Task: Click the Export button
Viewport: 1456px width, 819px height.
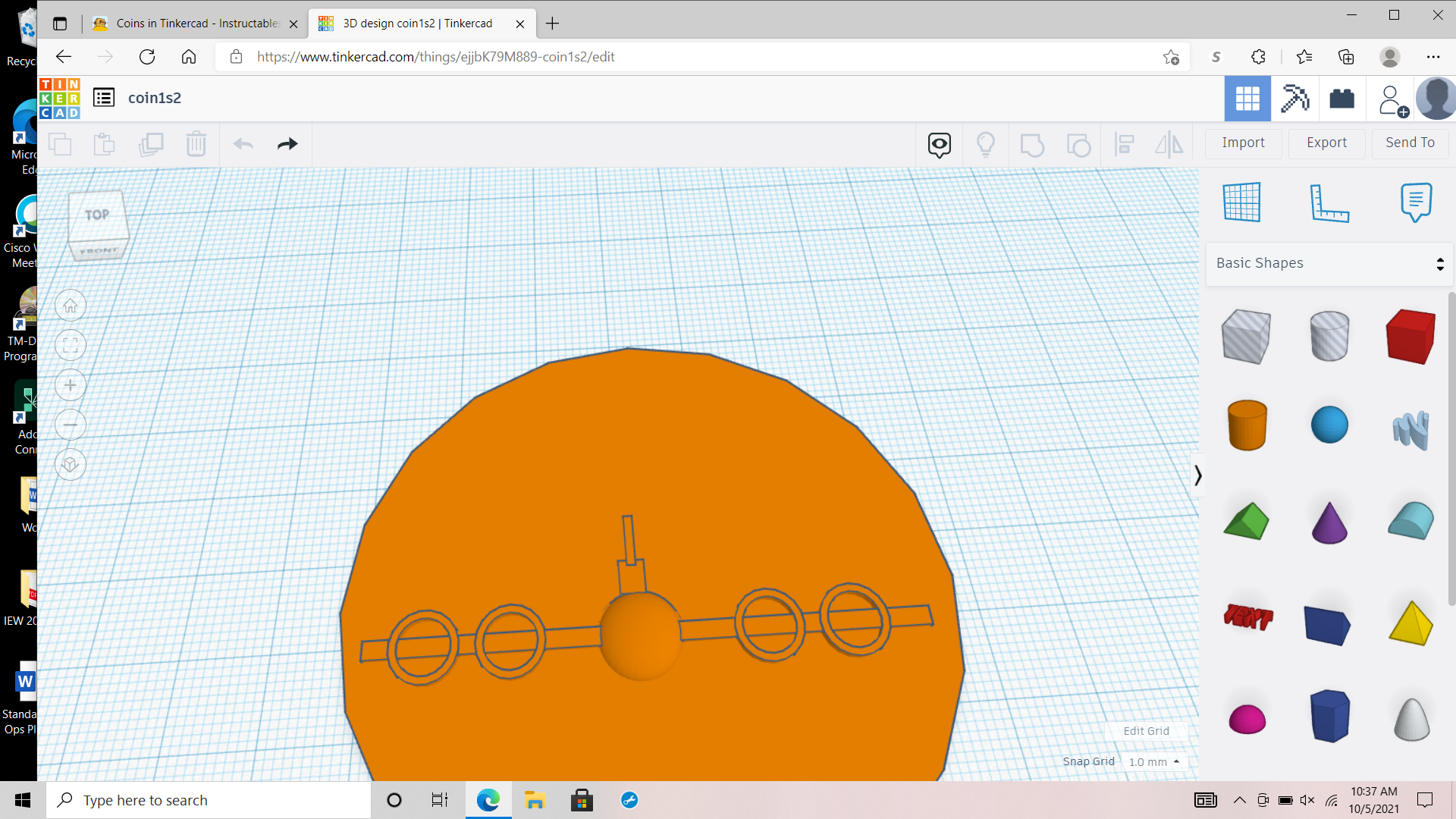Action: pyautogui.click(x=1326, y=143)
